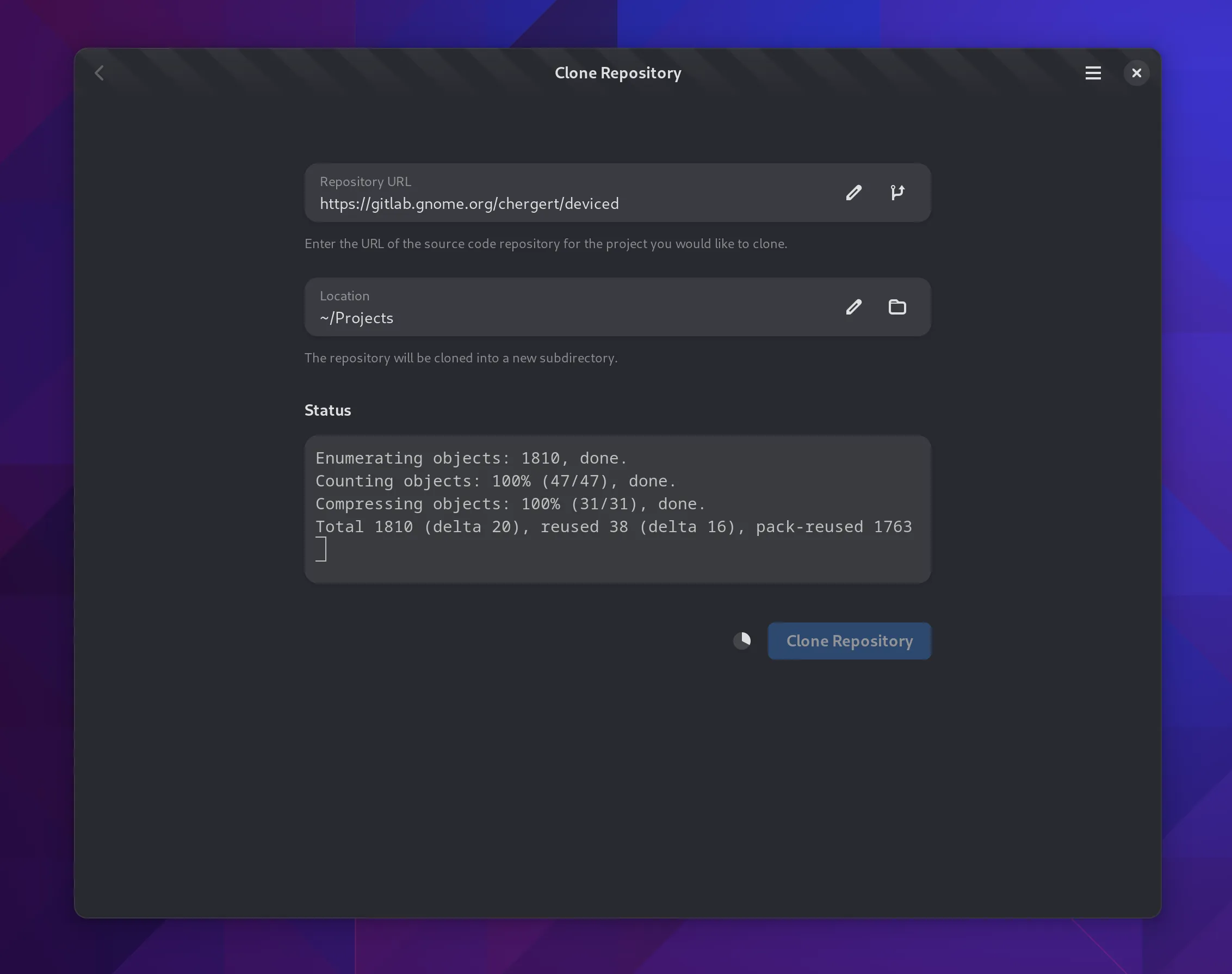Image resolution: width=1232 pixels, height=974 pixels.
Task: Click the 'cloned into a new subdirectory' hint
Action: [461, 358]
